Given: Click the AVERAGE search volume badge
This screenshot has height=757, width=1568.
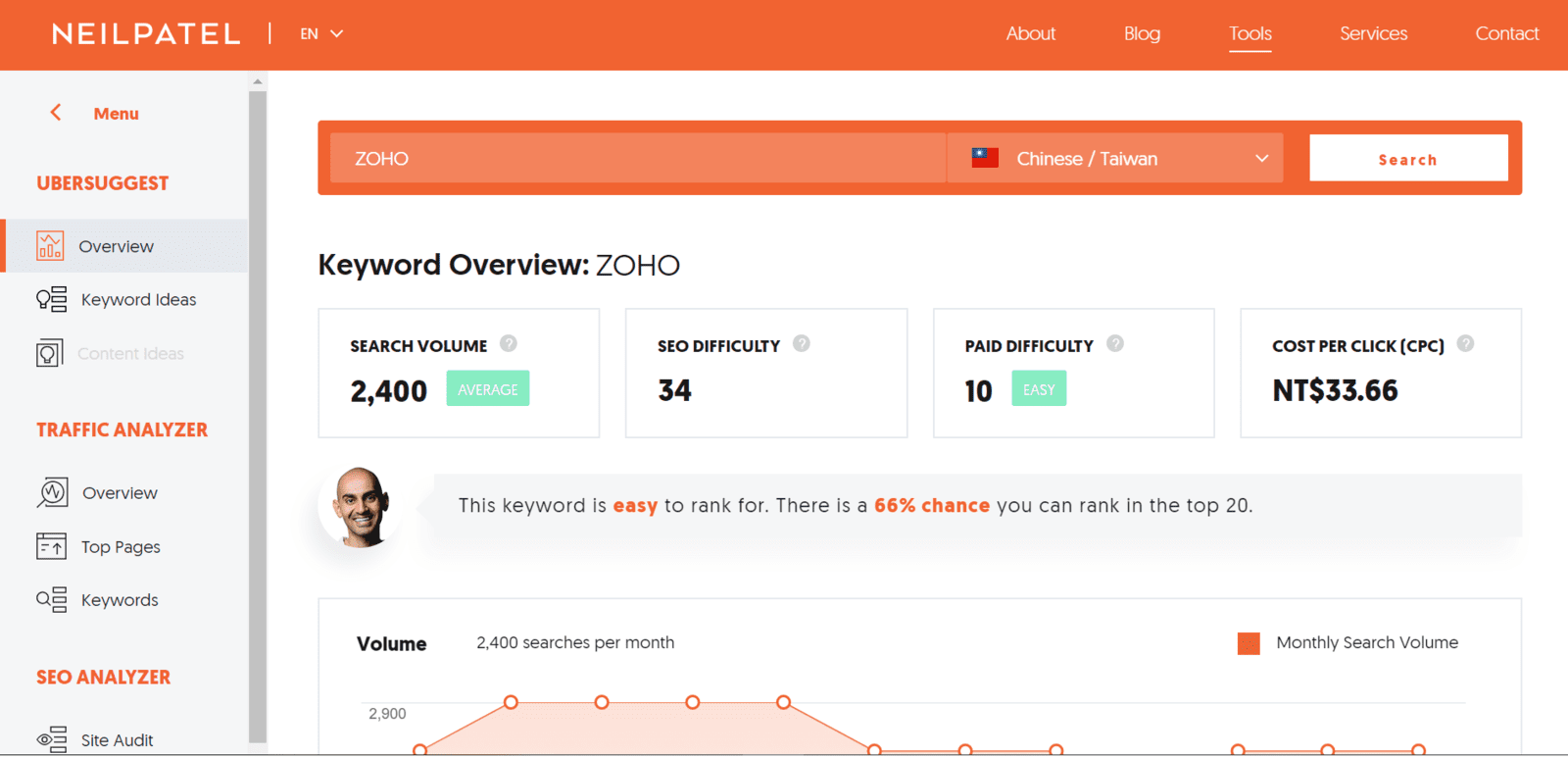Looking at the screenshot, I should 488,388.
